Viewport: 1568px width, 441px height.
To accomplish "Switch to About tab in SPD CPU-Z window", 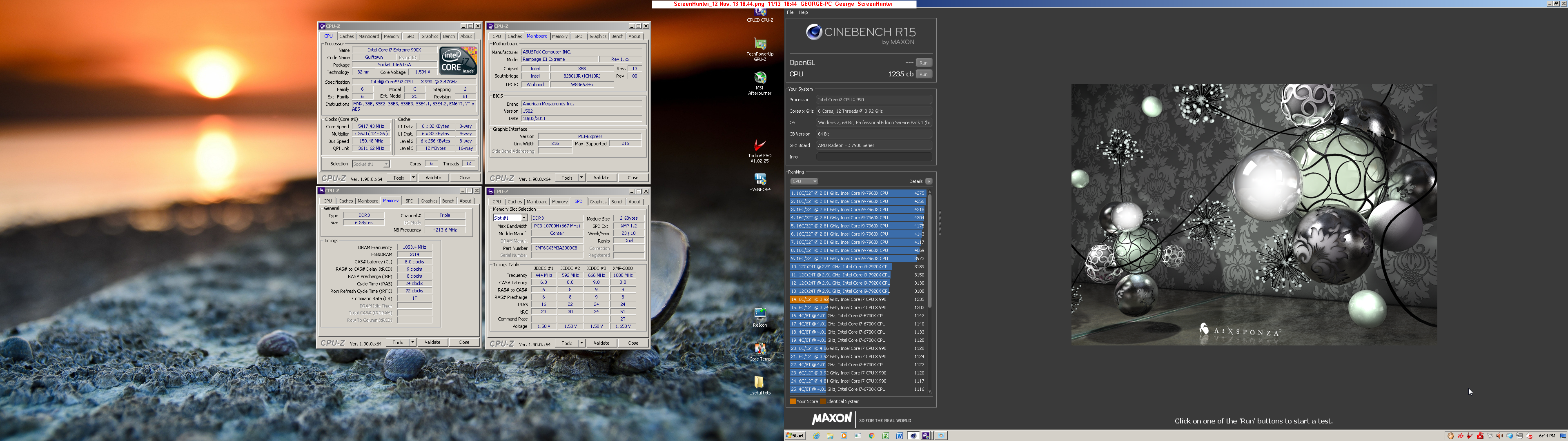I will pos(634,202).
